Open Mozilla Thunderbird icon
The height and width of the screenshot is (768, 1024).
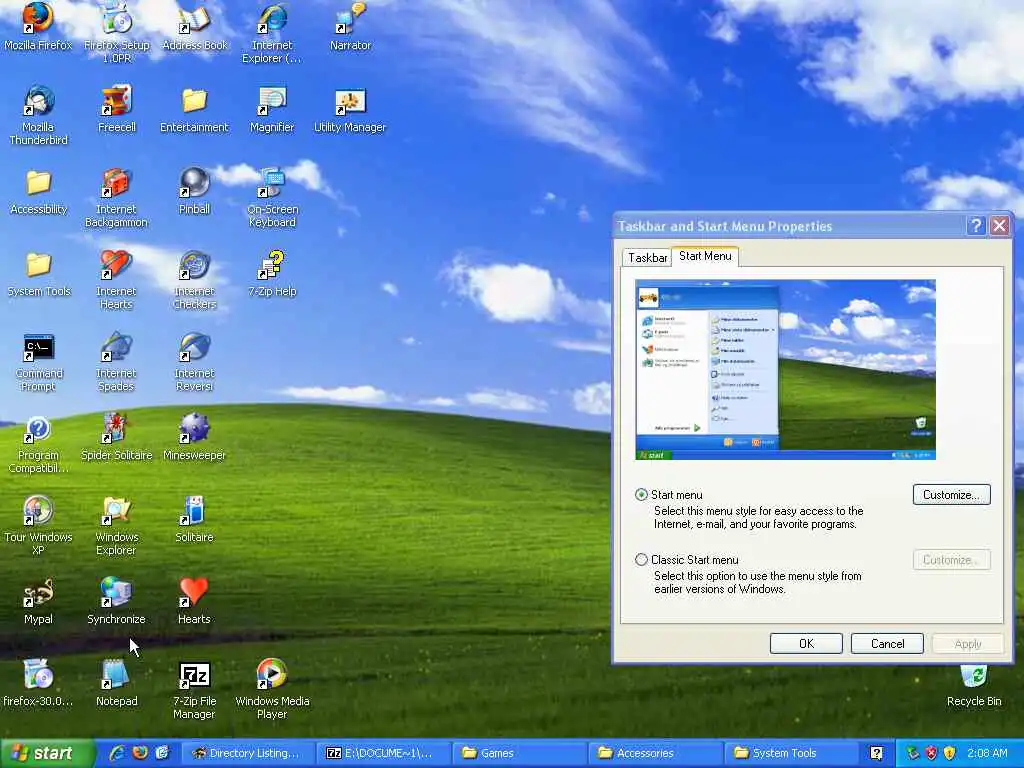click(38, 115)
